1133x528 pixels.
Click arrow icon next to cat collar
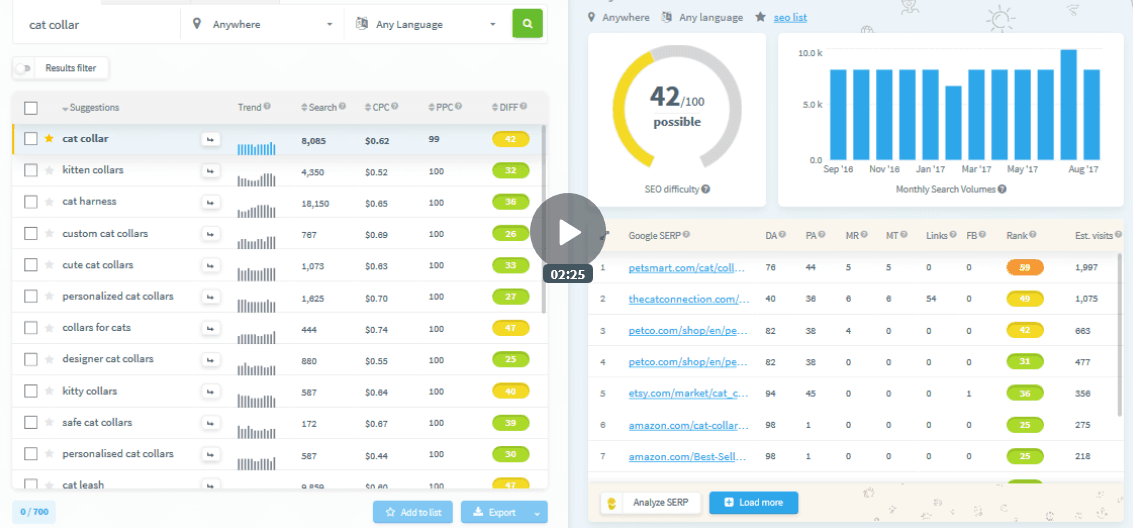pyautogui.click(x=210, y=139)
